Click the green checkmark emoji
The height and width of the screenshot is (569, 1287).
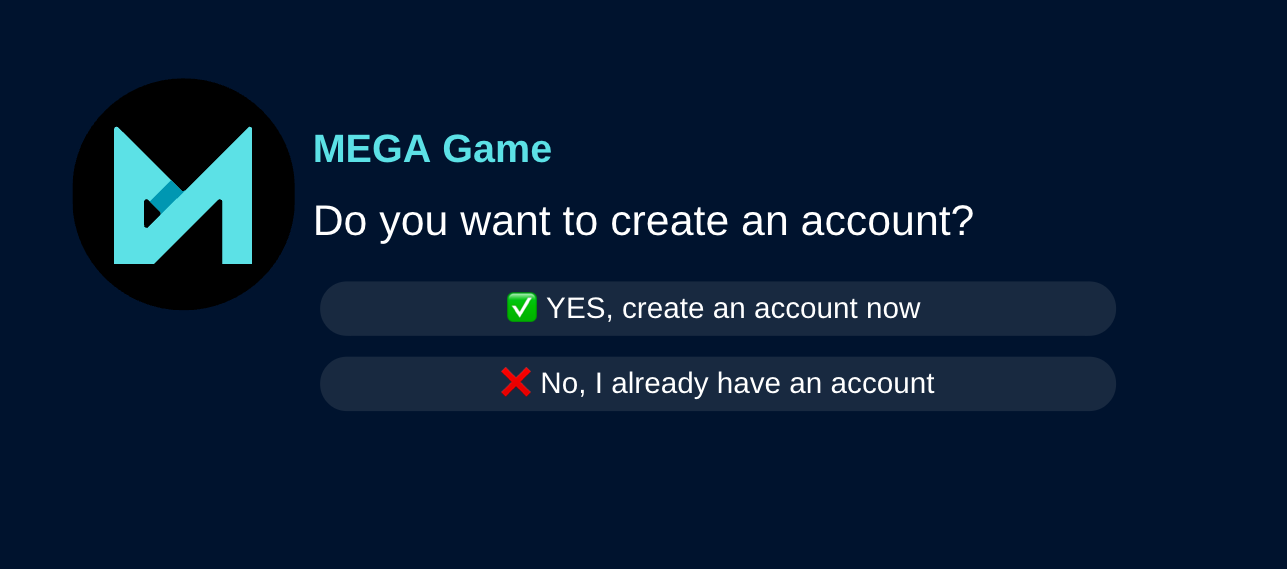(521, 308)
